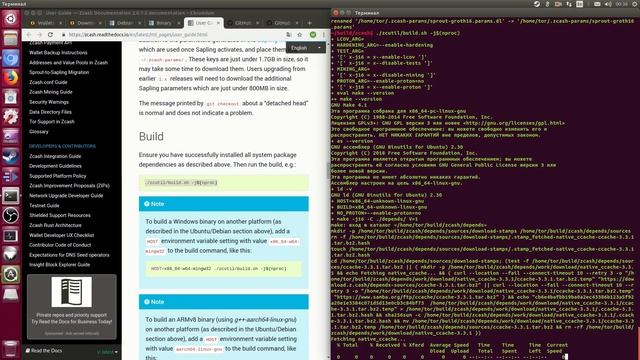Open Expectations for DNS Seed operators link

click(69, 255)
